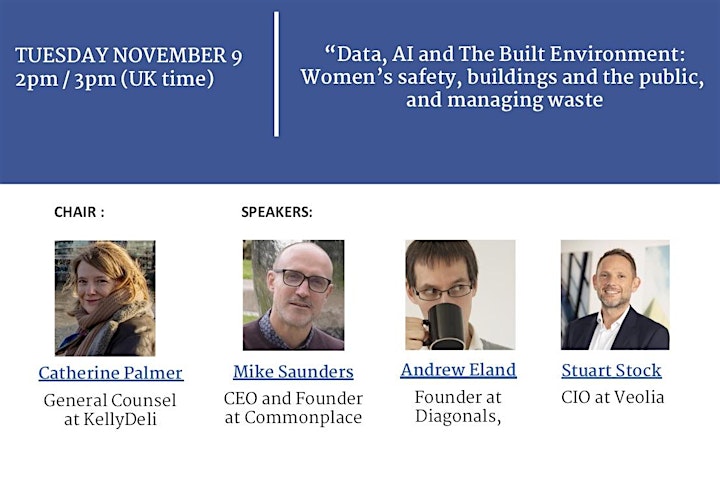The height and width of the screenshot is (481, 720).
Task: Click Andrew Eland's photo with black mug
Action: [460, 295]
